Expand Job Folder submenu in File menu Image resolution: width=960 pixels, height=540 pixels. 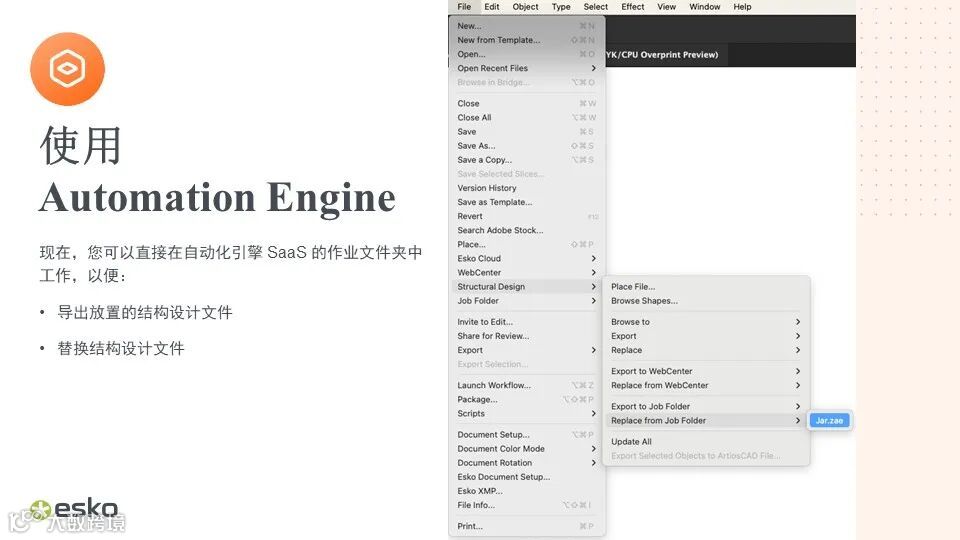527,301
